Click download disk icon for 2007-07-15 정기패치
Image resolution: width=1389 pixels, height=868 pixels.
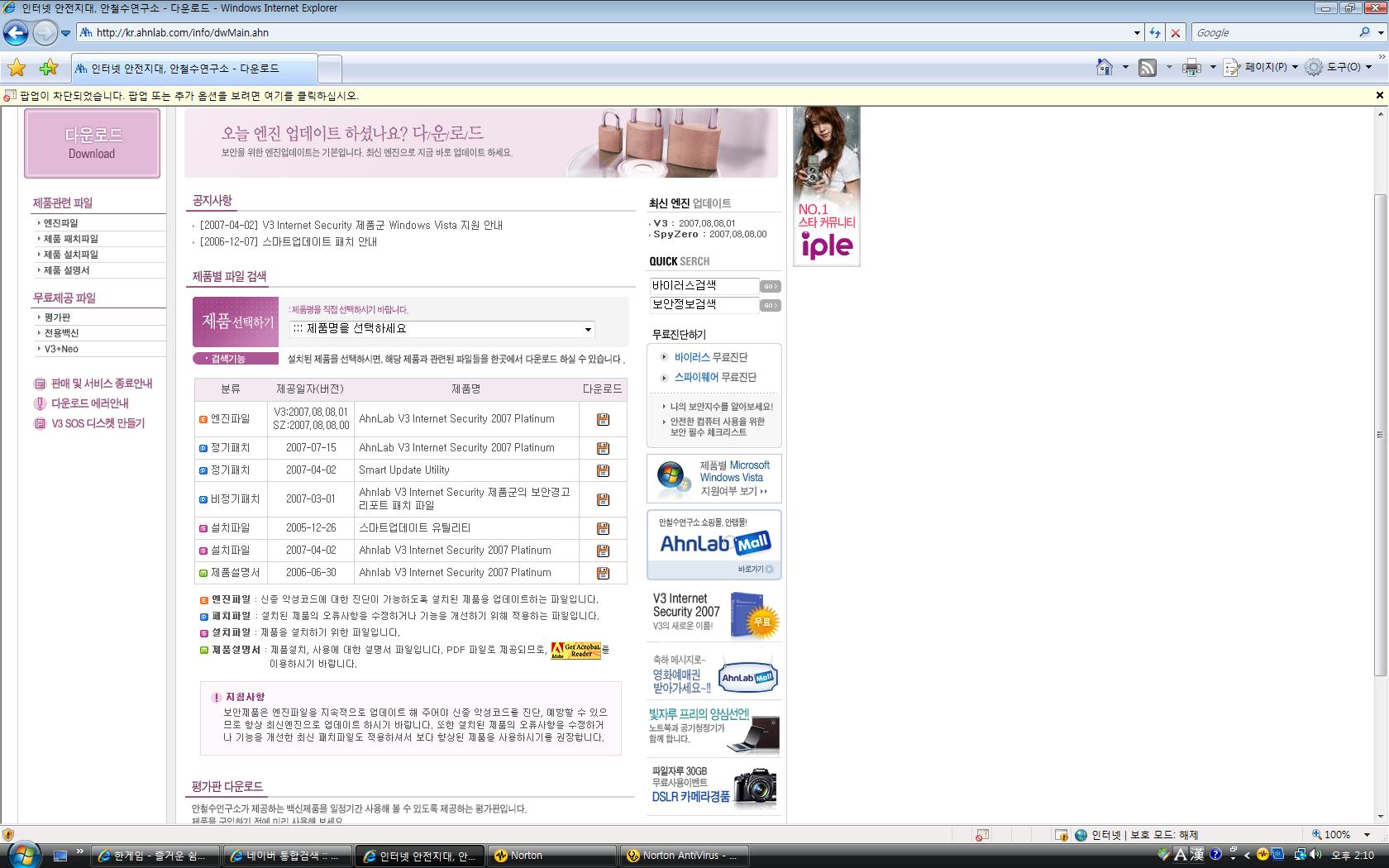(x=603, y=448)
